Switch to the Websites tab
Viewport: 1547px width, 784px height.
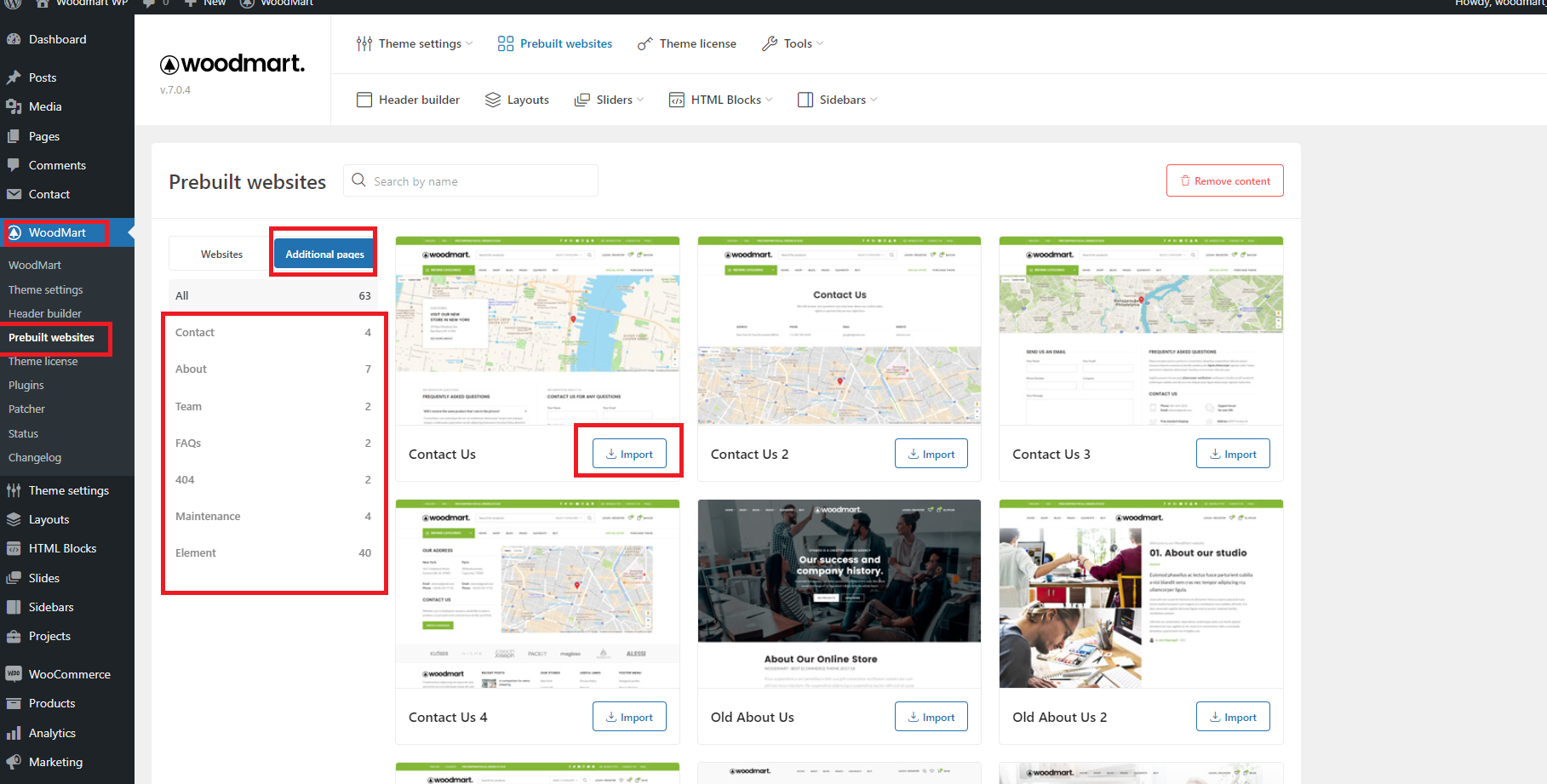pos(221,254)
